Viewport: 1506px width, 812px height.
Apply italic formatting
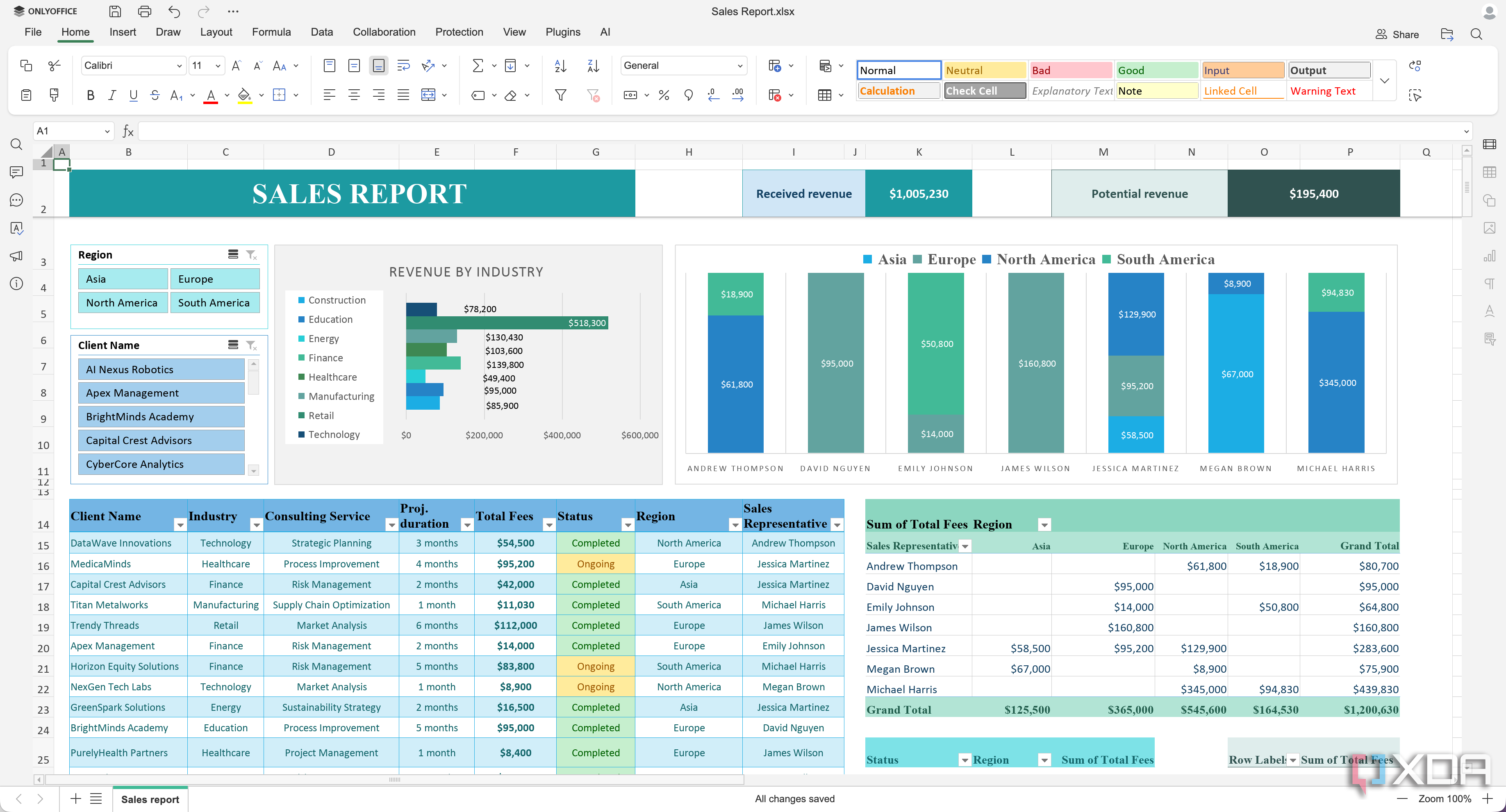[111, 95]
